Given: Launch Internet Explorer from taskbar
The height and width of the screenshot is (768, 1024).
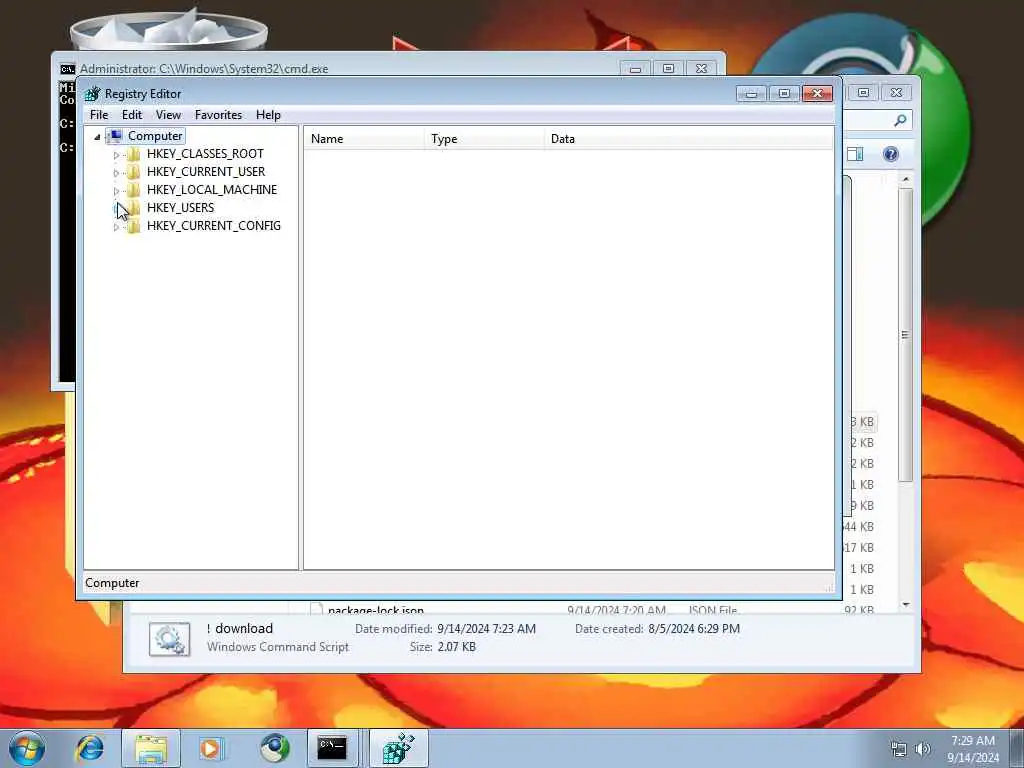Looking at the screenshot, I should pyautogui.click(x=90, y=748).
